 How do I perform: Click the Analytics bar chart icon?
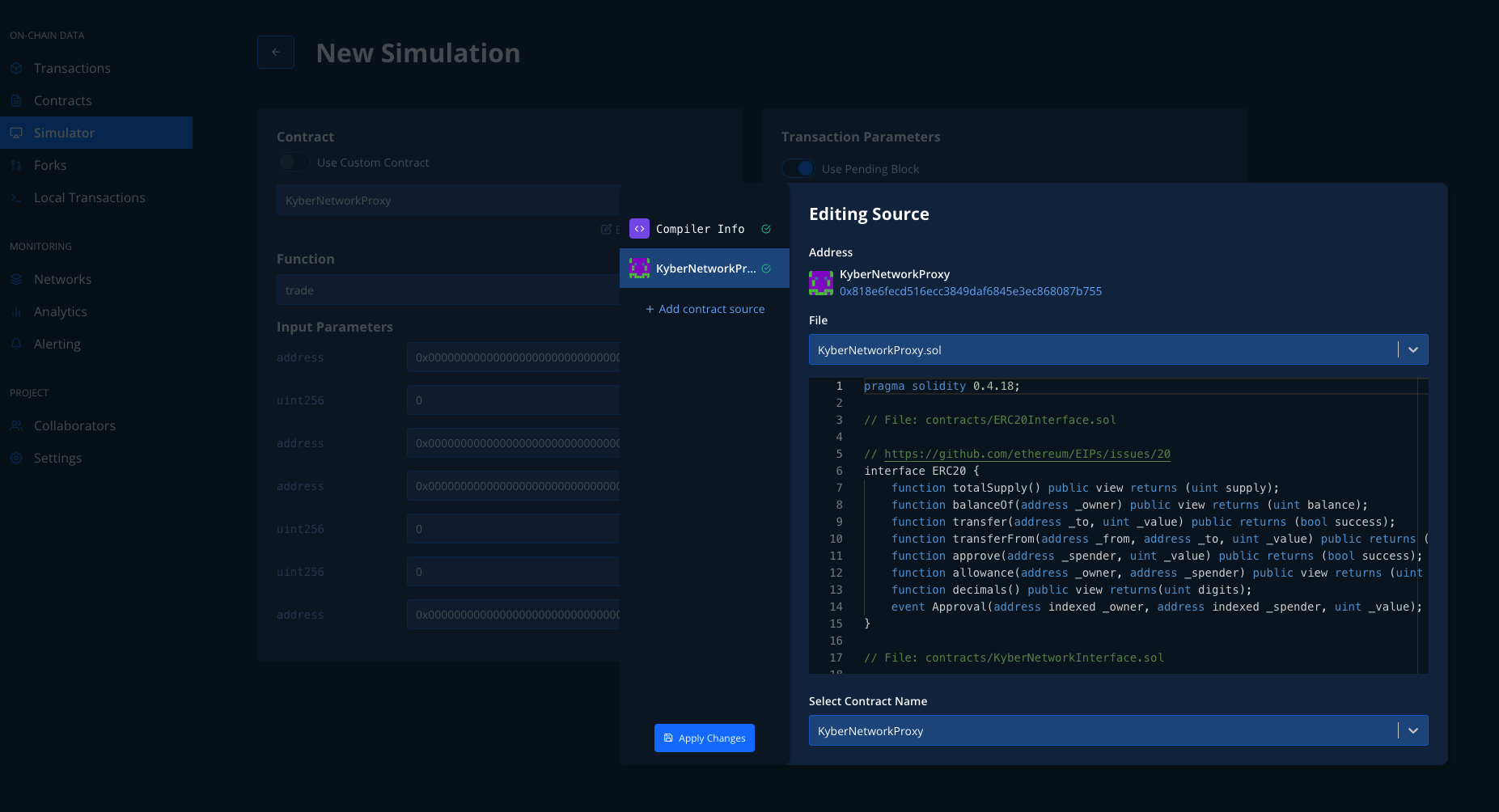click(x=16, y=311)
